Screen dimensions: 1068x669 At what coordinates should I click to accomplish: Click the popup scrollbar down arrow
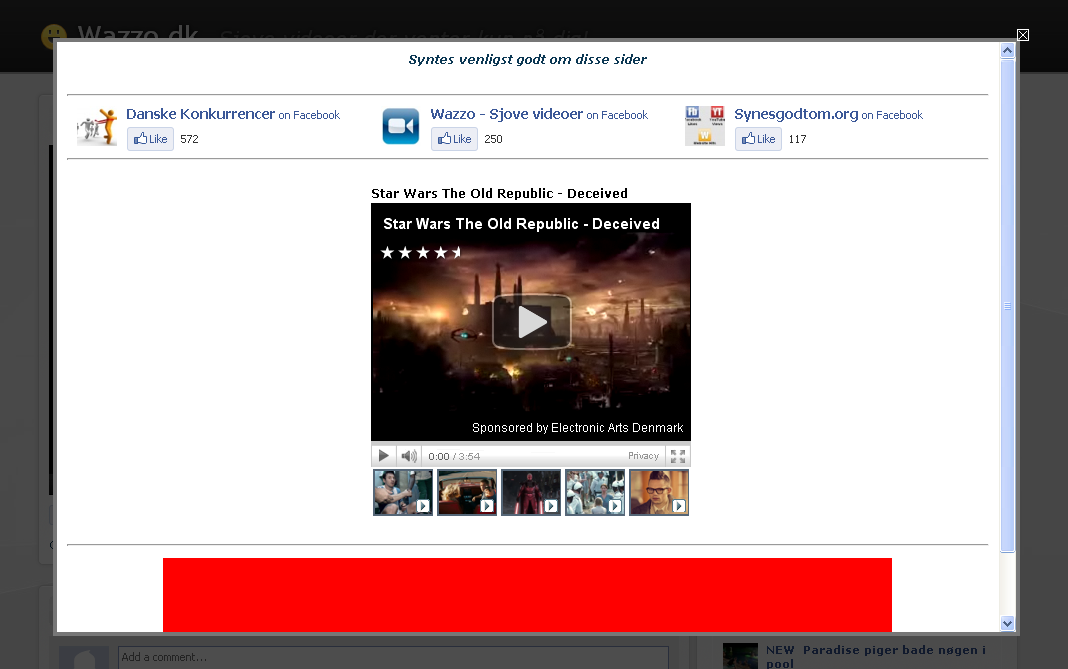1007,623
